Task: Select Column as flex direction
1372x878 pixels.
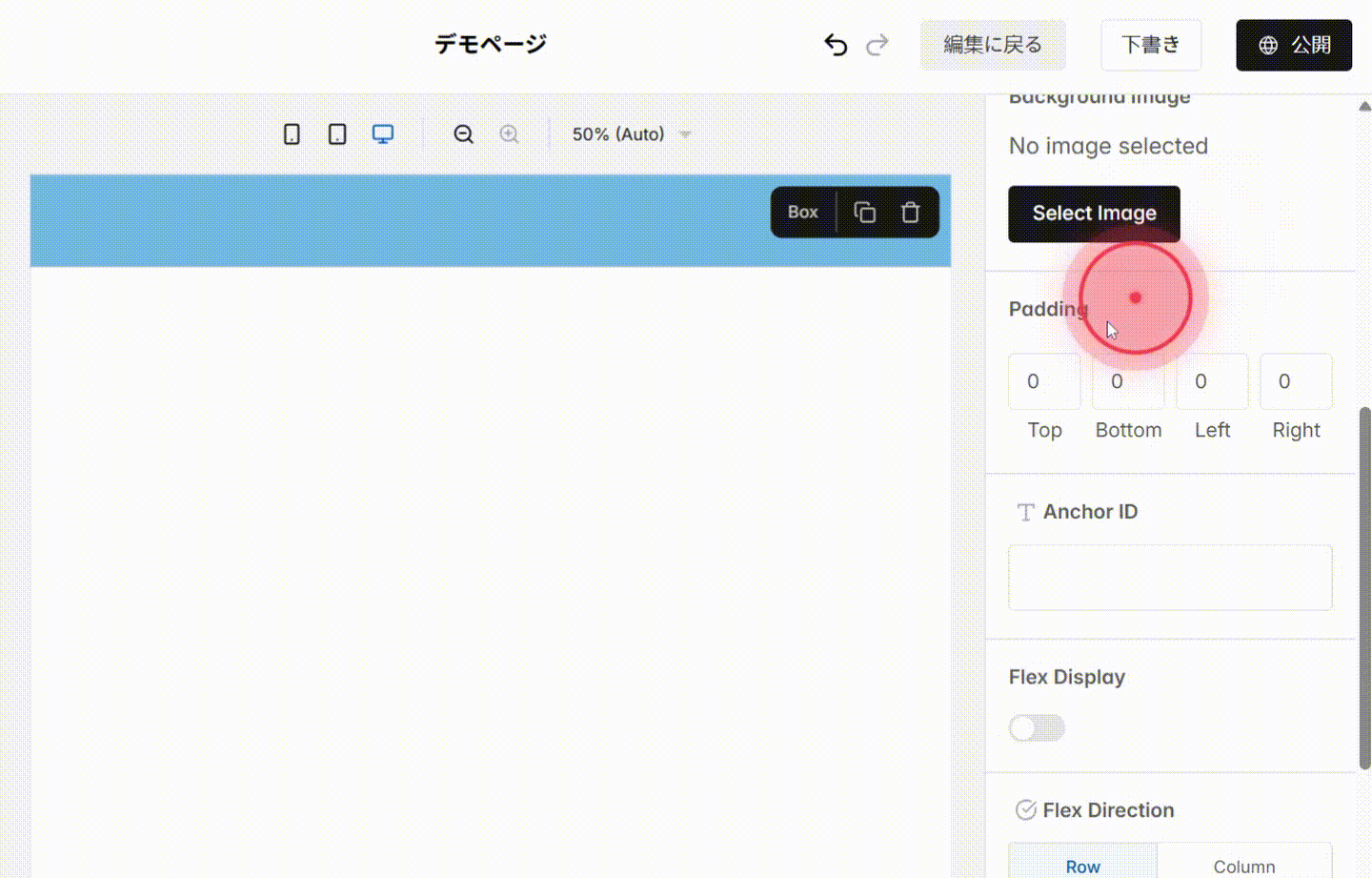Action: click(1244, 866)
